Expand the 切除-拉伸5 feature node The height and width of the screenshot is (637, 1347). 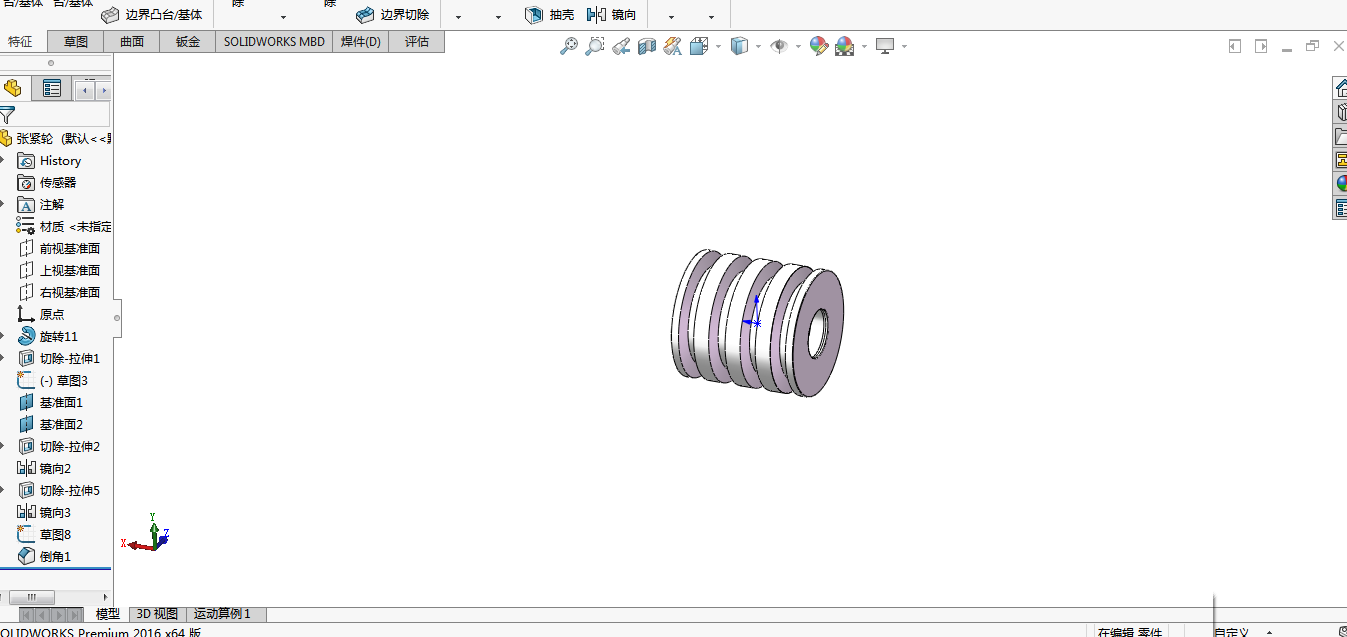pos(3,491)
